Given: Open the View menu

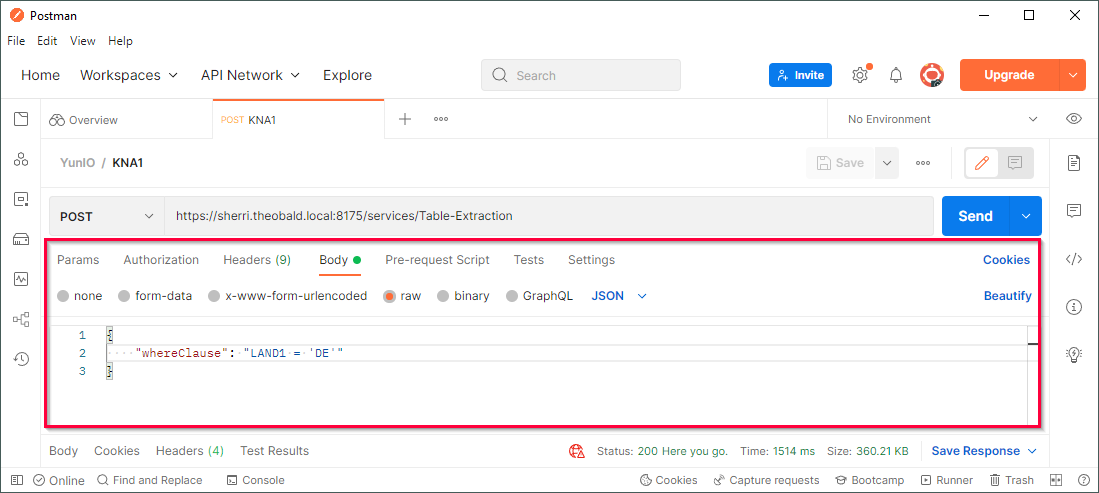Looking at the screenshot, I should (x=83, y=41).
